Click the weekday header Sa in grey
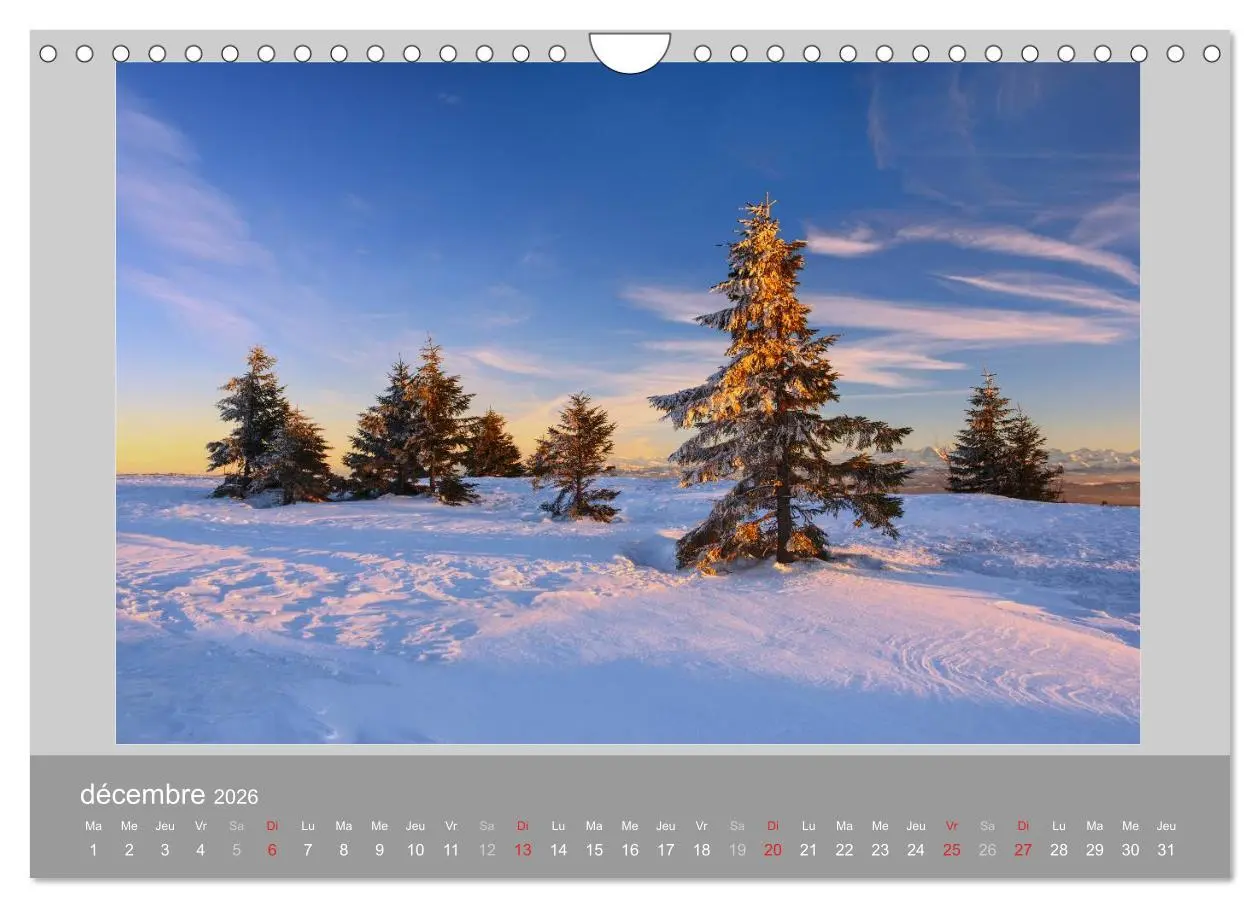Screen dimensions: 1260x908 [x=236, y=826]
